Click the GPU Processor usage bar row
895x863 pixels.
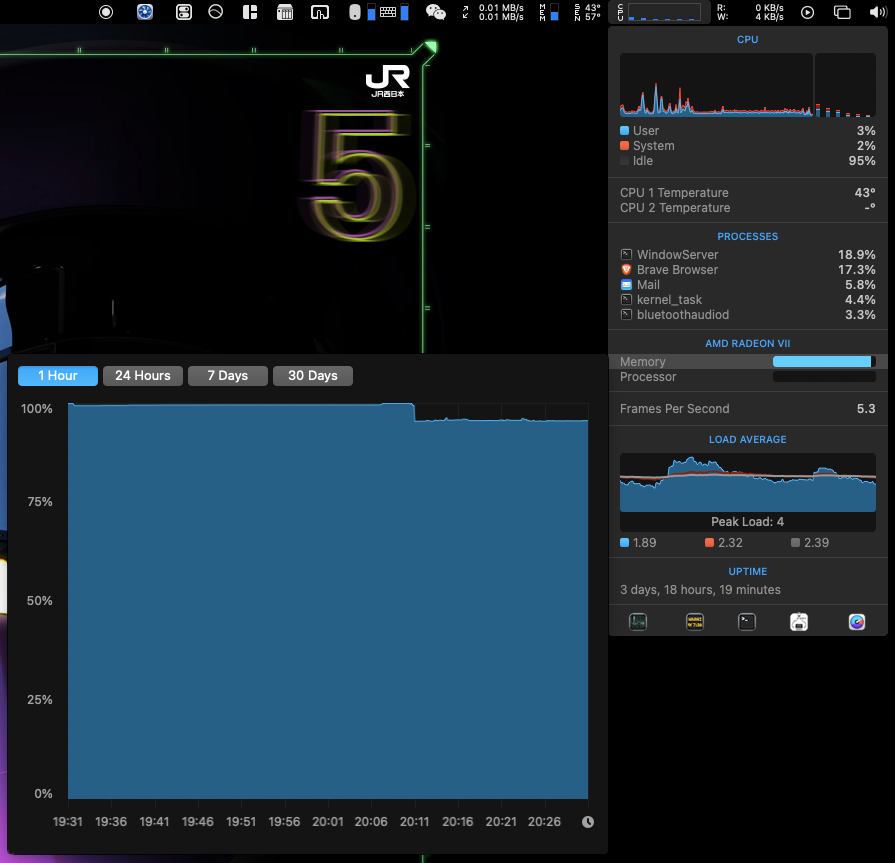748,377
